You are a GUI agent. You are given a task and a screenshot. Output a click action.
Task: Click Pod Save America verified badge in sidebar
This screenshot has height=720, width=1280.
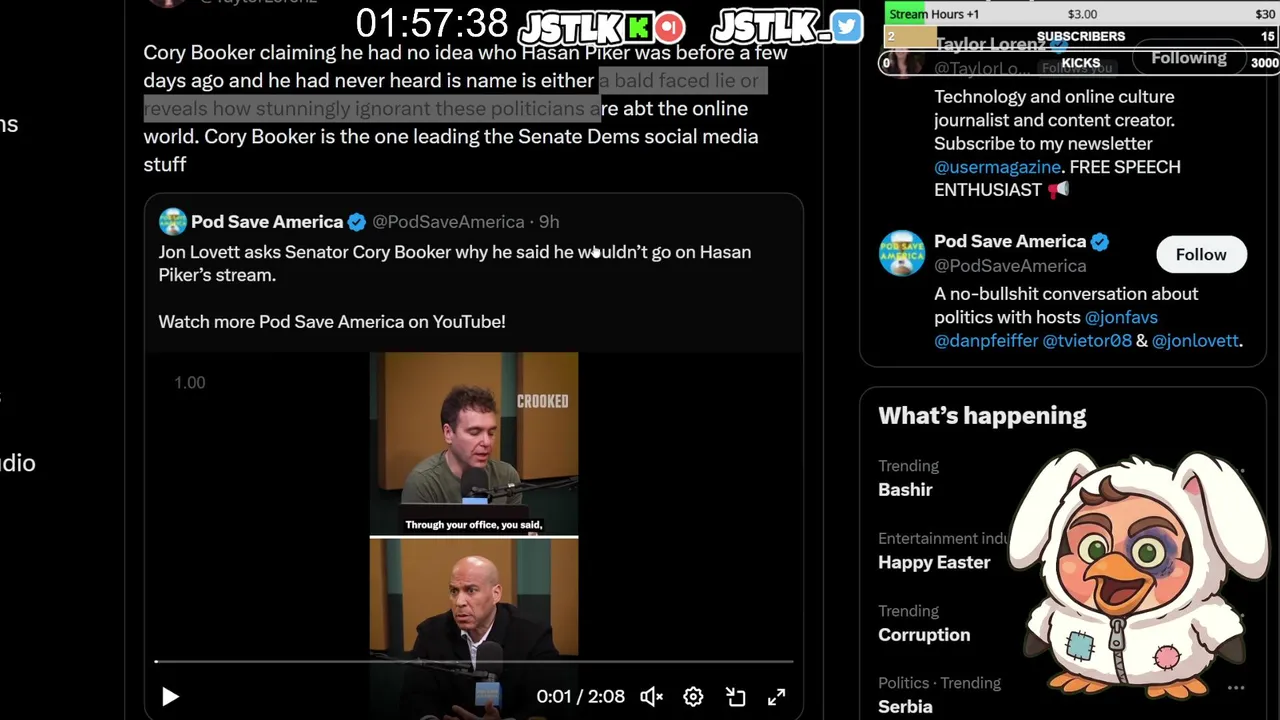pos(1099,242)
